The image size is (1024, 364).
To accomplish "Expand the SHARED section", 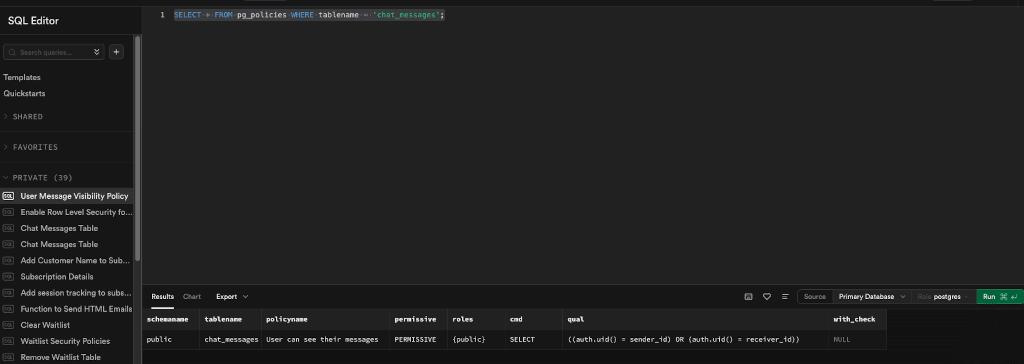I will (24, 116).
